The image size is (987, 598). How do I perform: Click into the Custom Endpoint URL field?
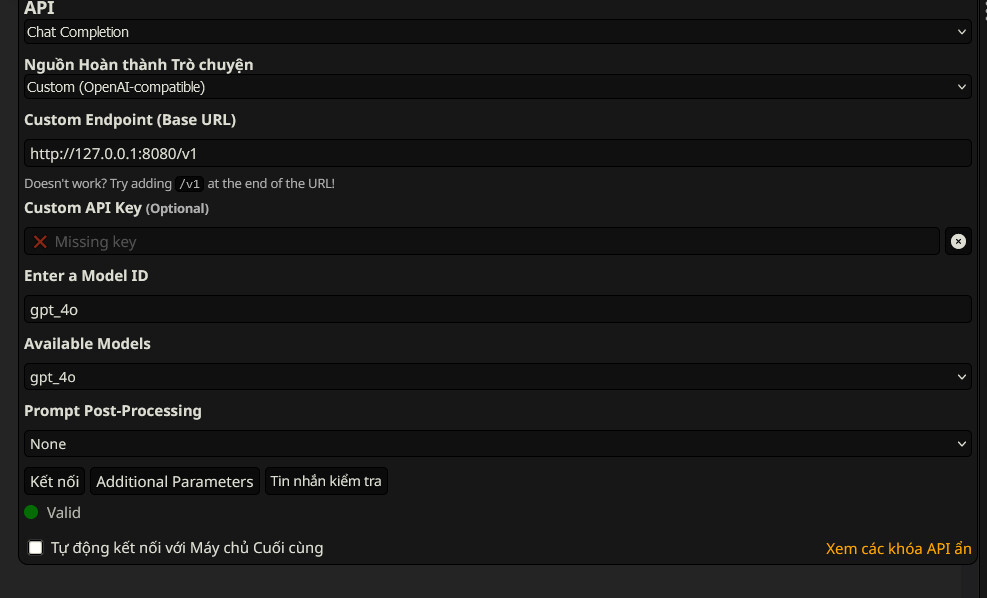[497, 153]
